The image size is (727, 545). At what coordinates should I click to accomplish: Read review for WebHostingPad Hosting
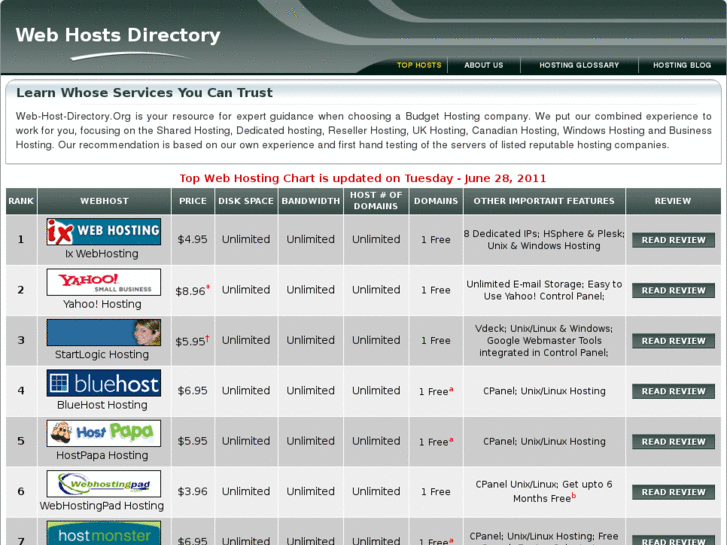point(673,492)
